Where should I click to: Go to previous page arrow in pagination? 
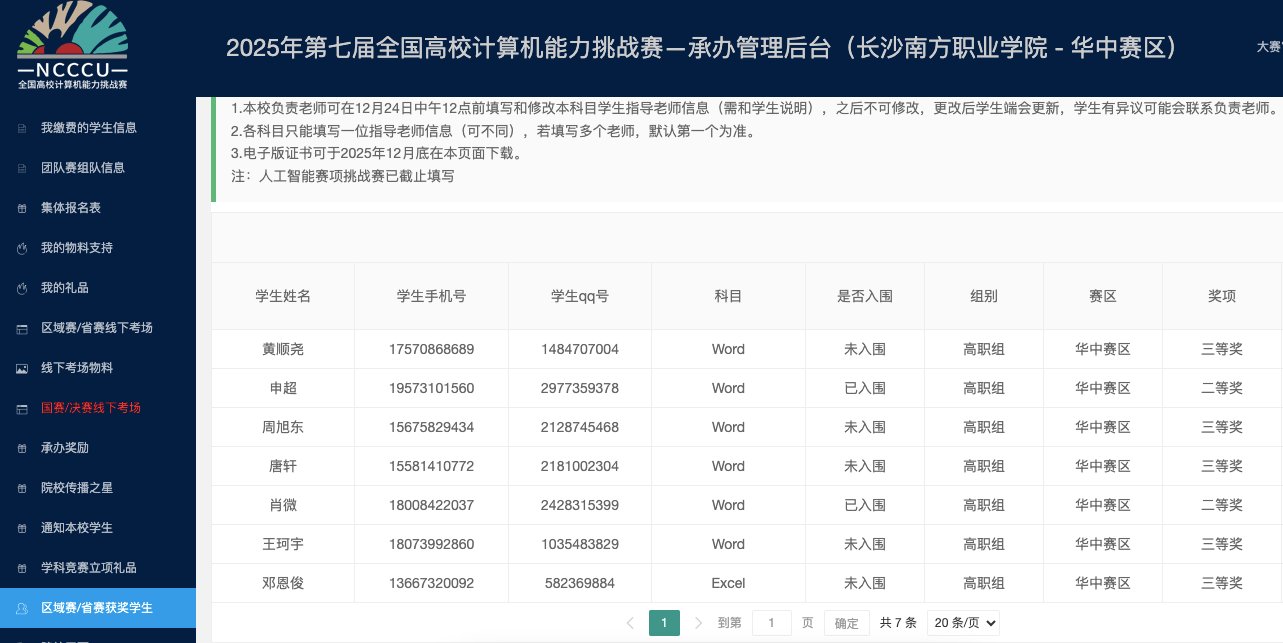click(630, 622)
